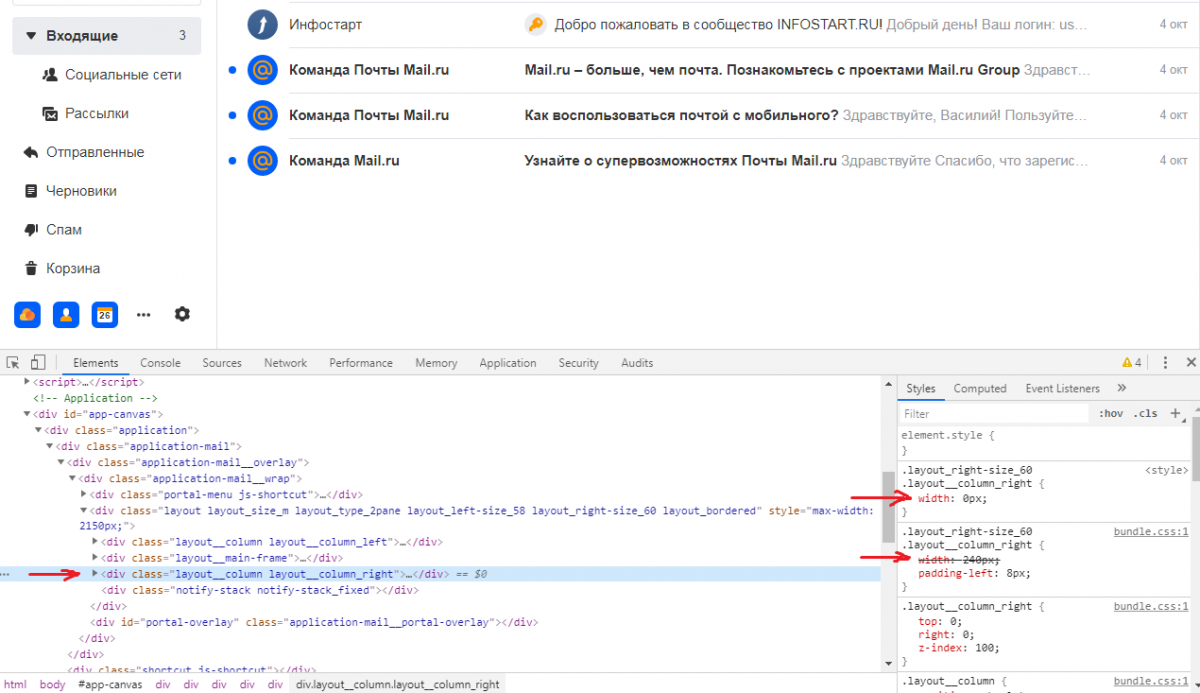Close the DevTools panel
Image resolution: width=1200 pixels, height=693 pixels.
click(1190, 362)
